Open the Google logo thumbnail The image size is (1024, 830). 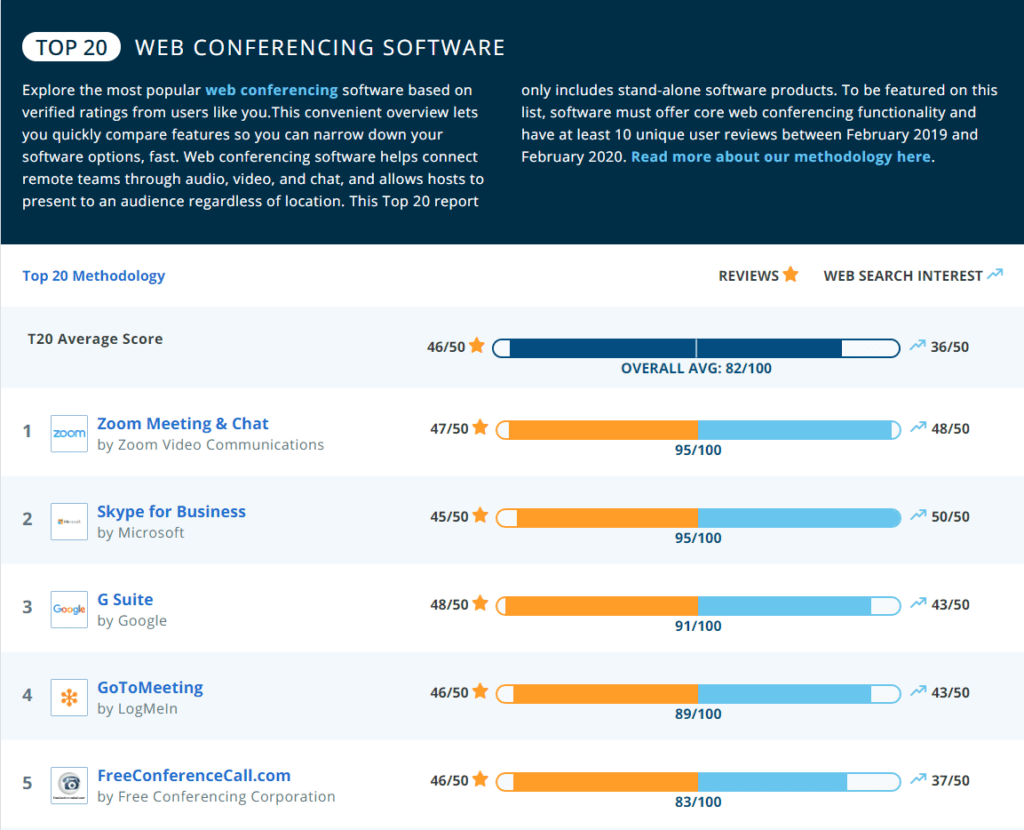coord(69,609)
